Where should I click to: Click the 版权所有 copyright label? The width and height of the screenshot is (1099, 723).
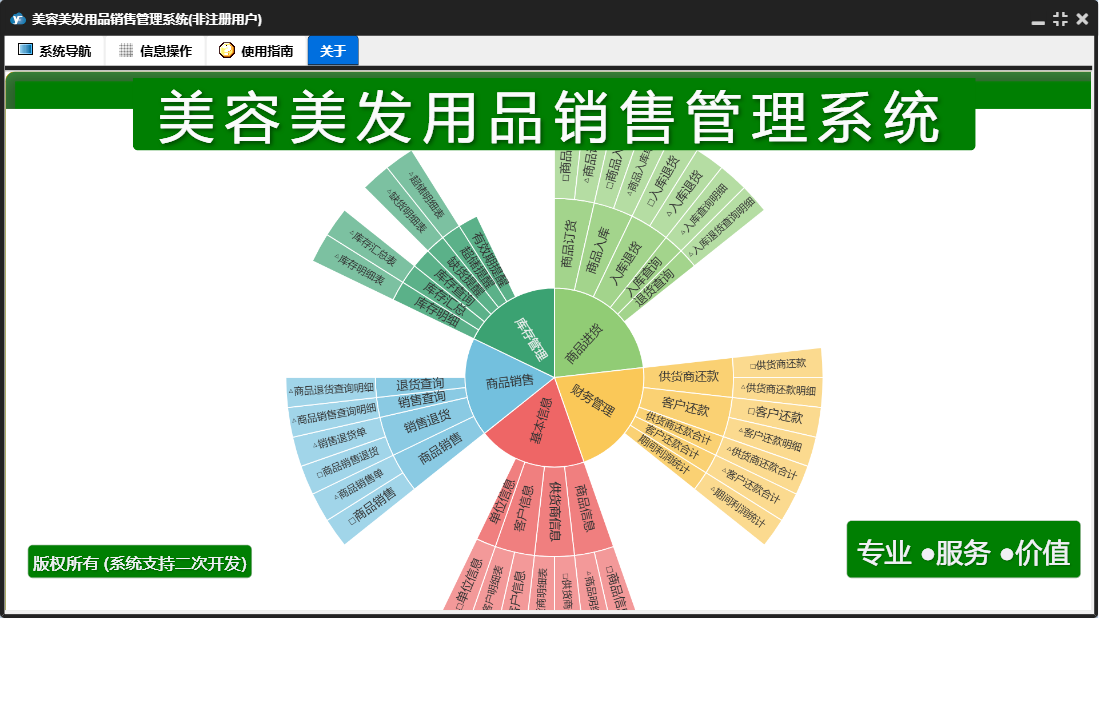139,563
